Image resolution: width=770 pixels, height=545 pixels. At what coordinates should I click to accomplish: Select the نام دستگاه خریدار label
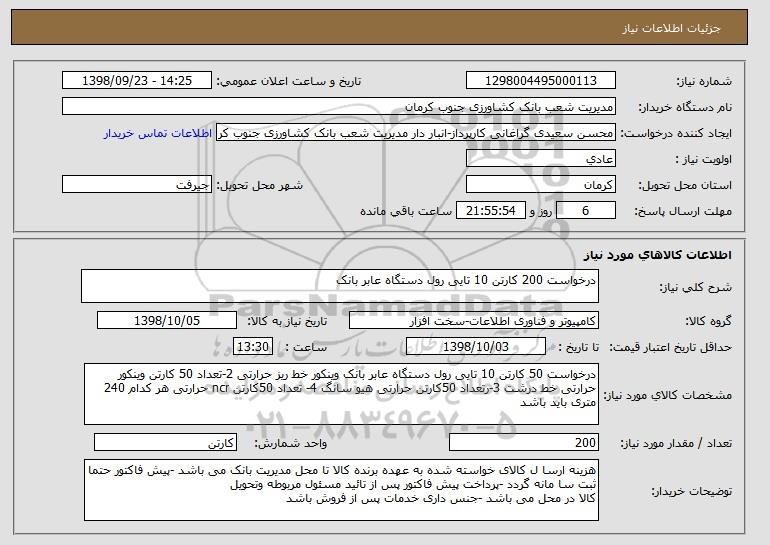[685, 107]
